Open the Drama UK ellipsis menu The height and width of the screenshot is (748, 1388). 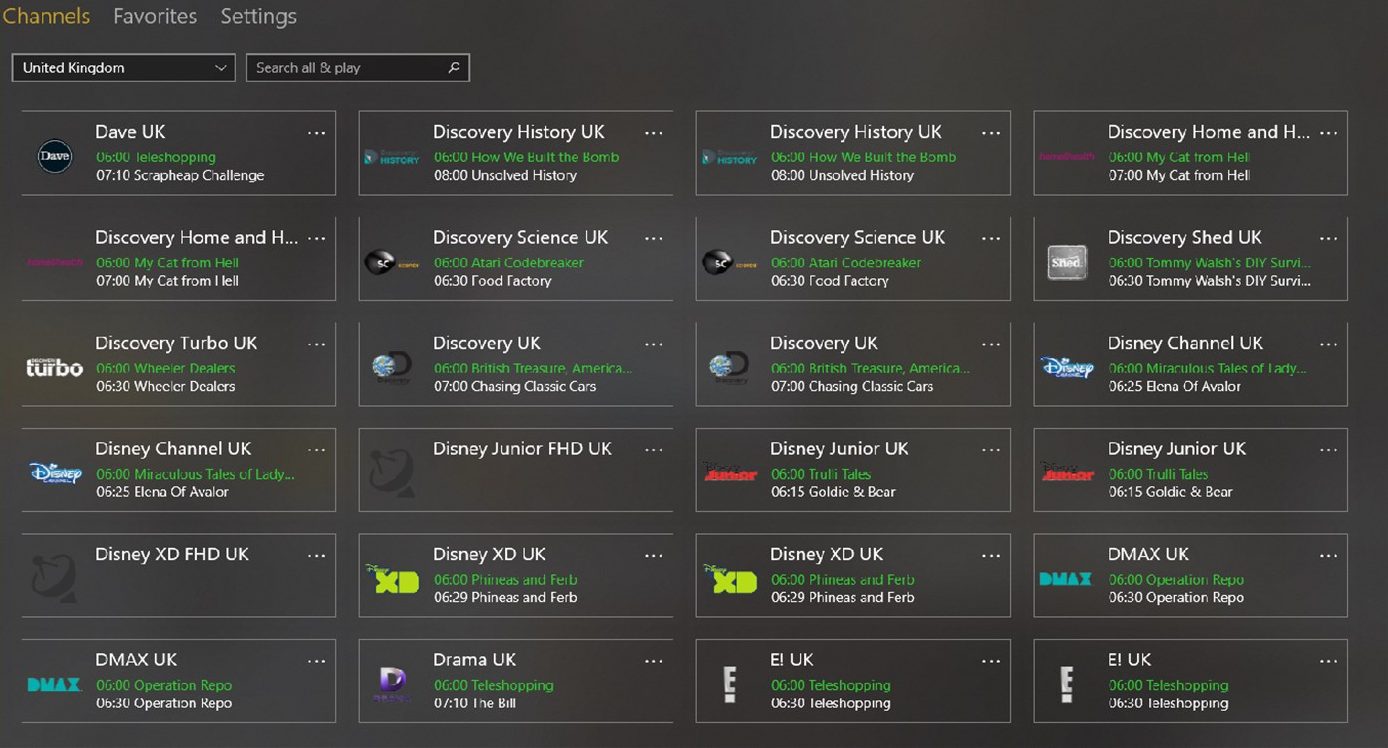pos(653,661)
